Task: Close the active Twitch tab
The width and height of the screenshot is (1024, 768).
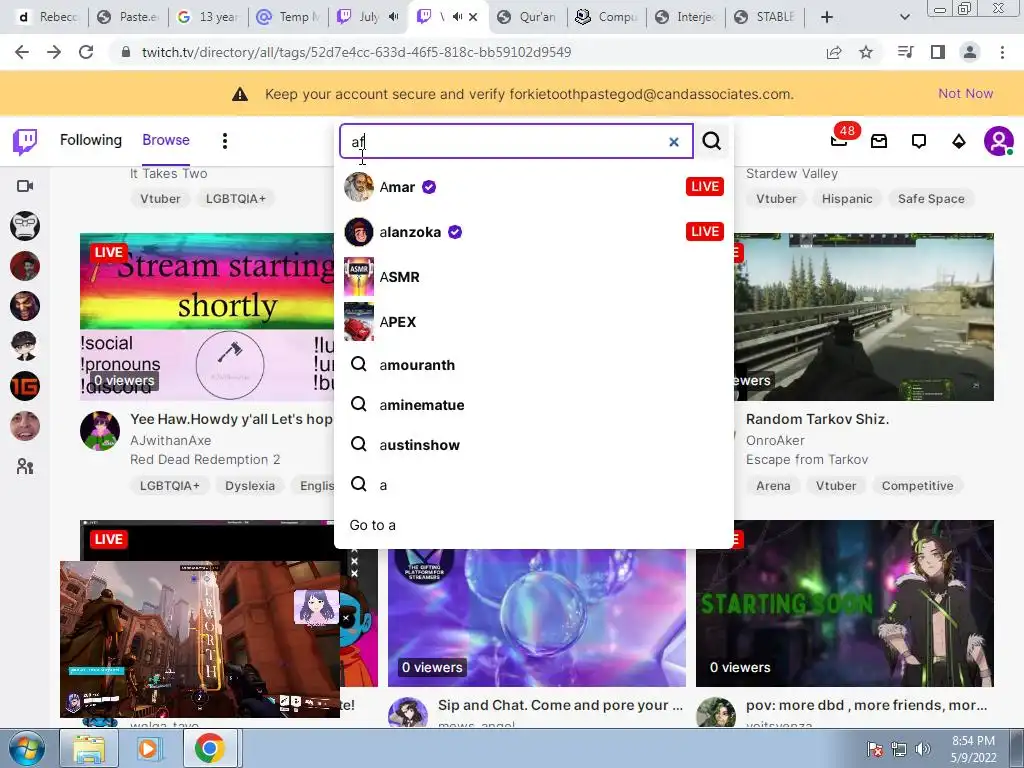Action: [473, 17]
